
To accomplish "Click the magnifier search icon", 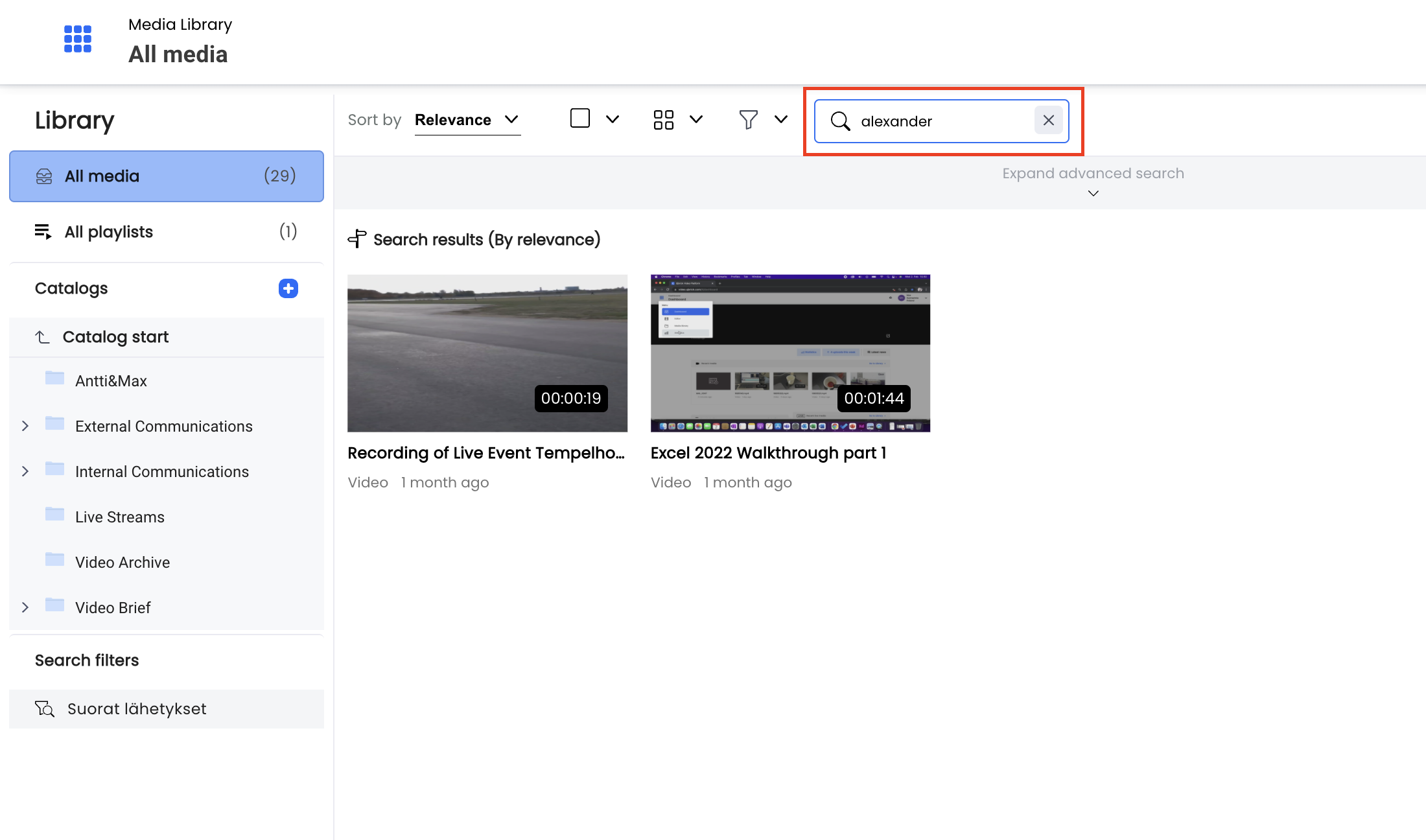I will coord(840,121).
